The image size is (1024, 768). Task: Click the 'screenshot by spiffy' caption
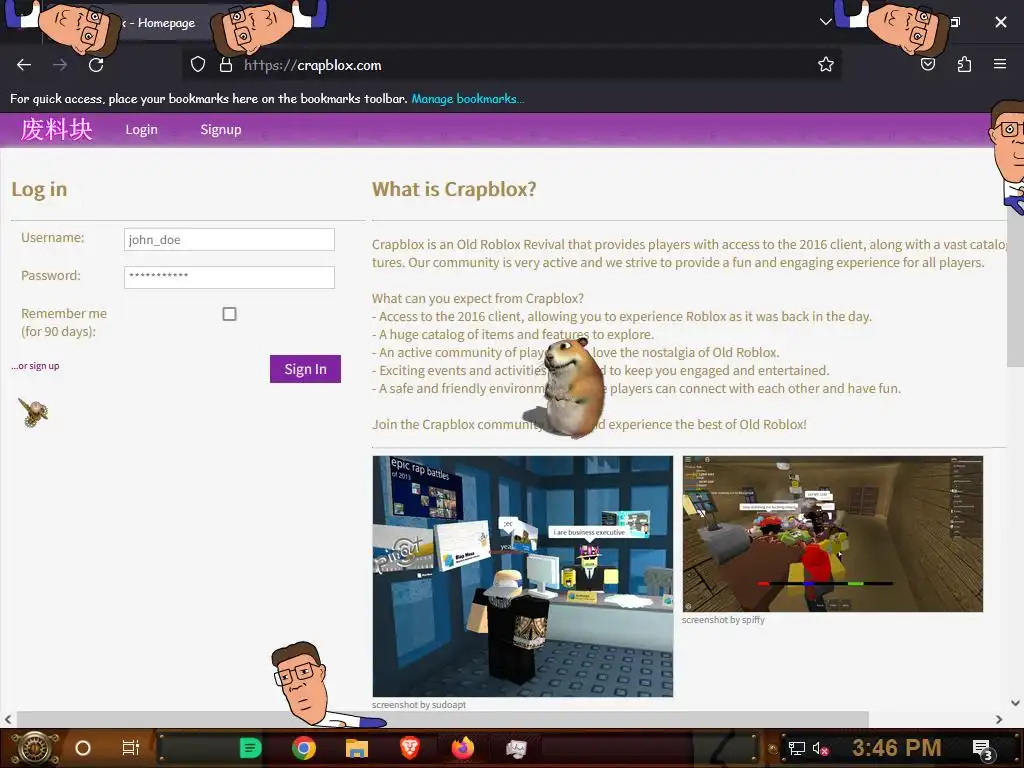pyautogui.click(x=723, y=620)
